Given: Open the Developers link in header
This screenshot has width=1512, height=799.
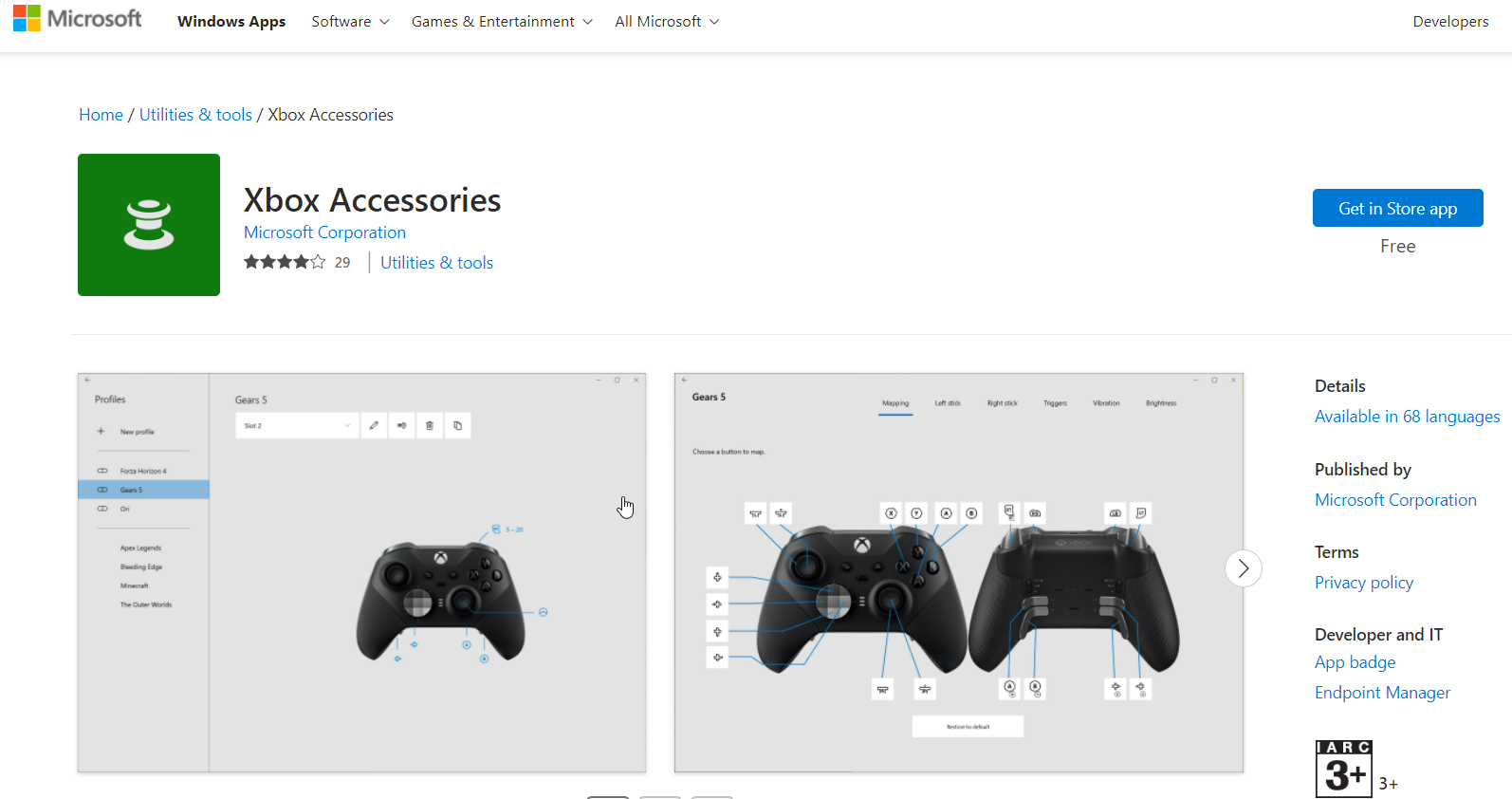Looking at the screenshot, I should coord(1450,21).
